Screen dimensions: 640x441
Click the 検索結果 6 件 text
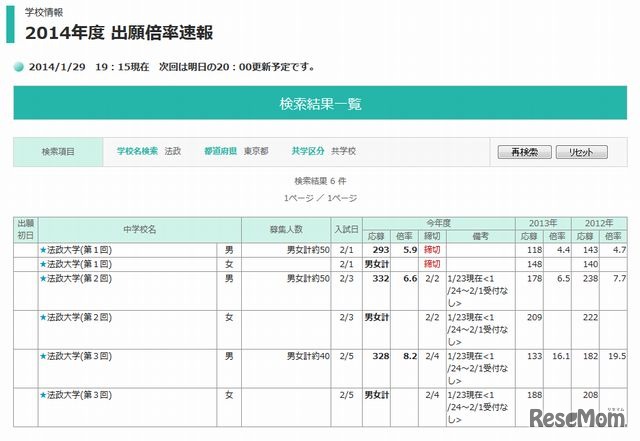click(x=320, y=181)
